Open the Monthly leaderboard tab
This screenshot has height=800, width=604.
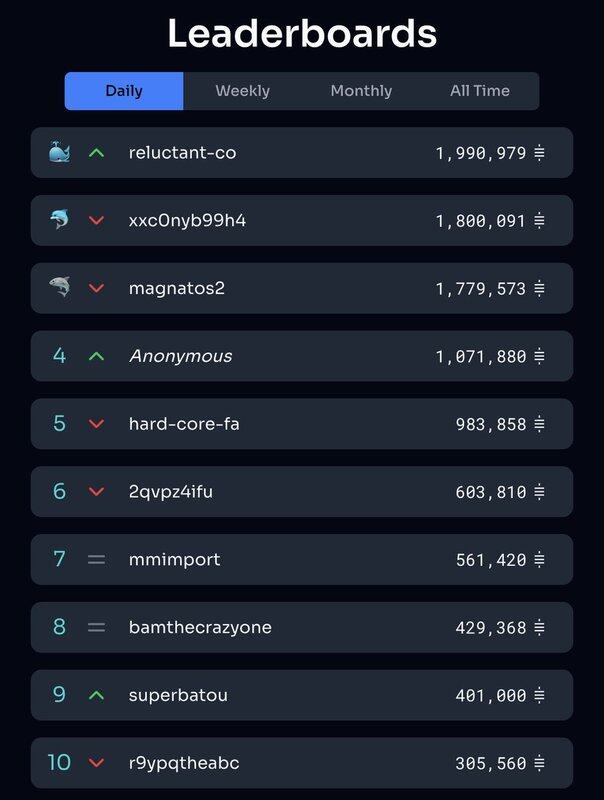pos(361,91)
